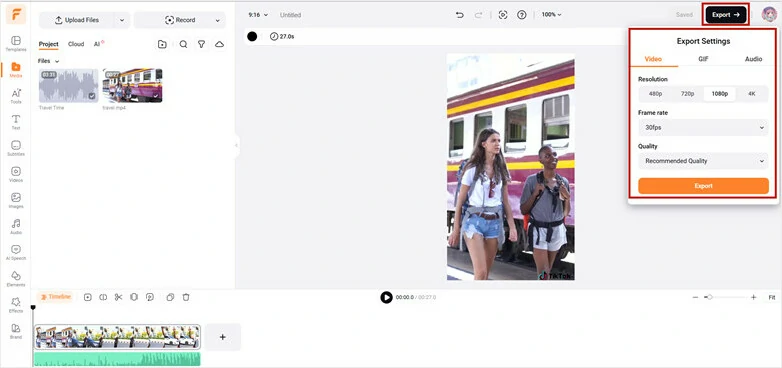
Task: Open the Frame rate 30fps dropdown
Action: coord(703,128)
